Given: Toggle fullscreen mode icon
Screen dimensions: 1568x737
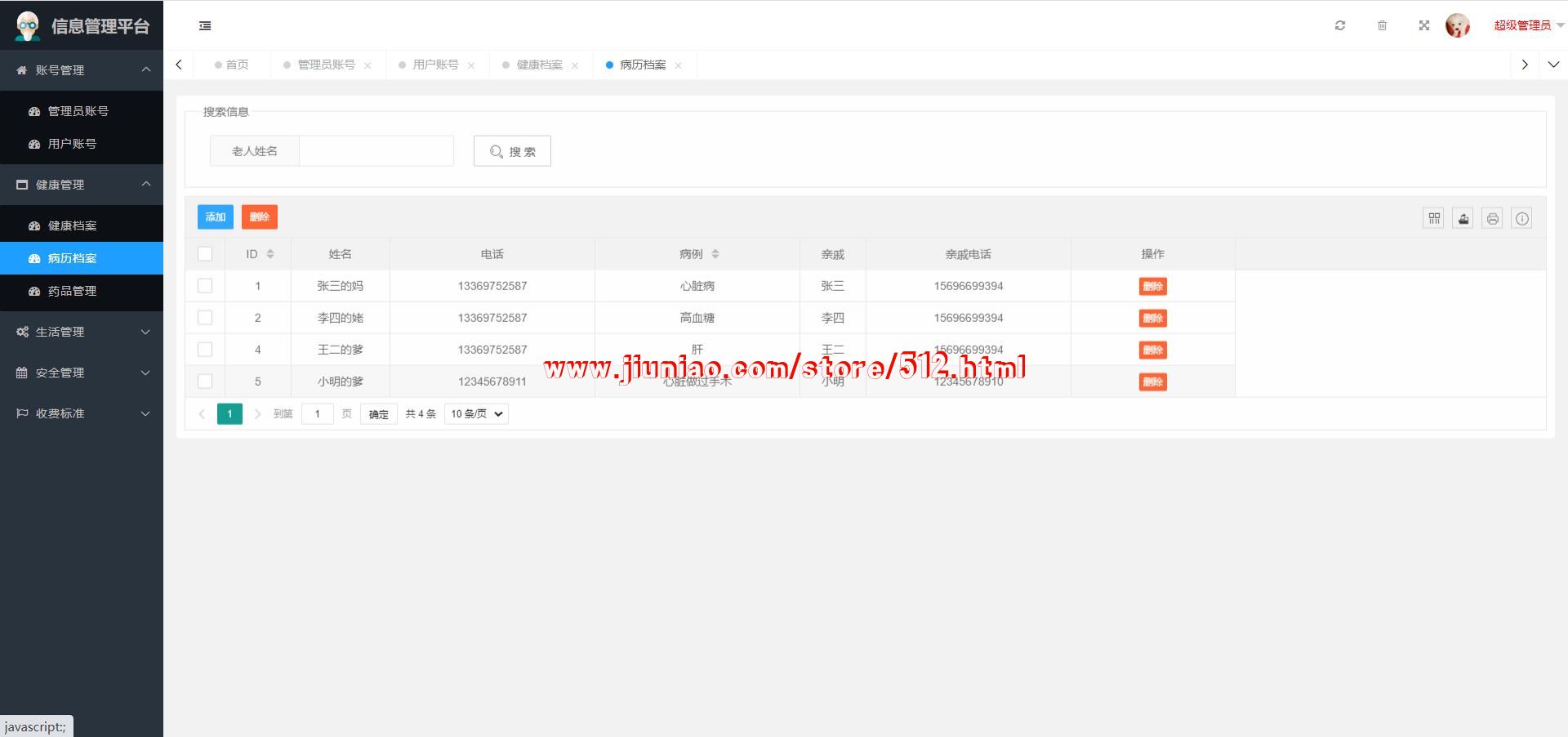Looking at the screenshot, I should click(x=1424, y=25).
